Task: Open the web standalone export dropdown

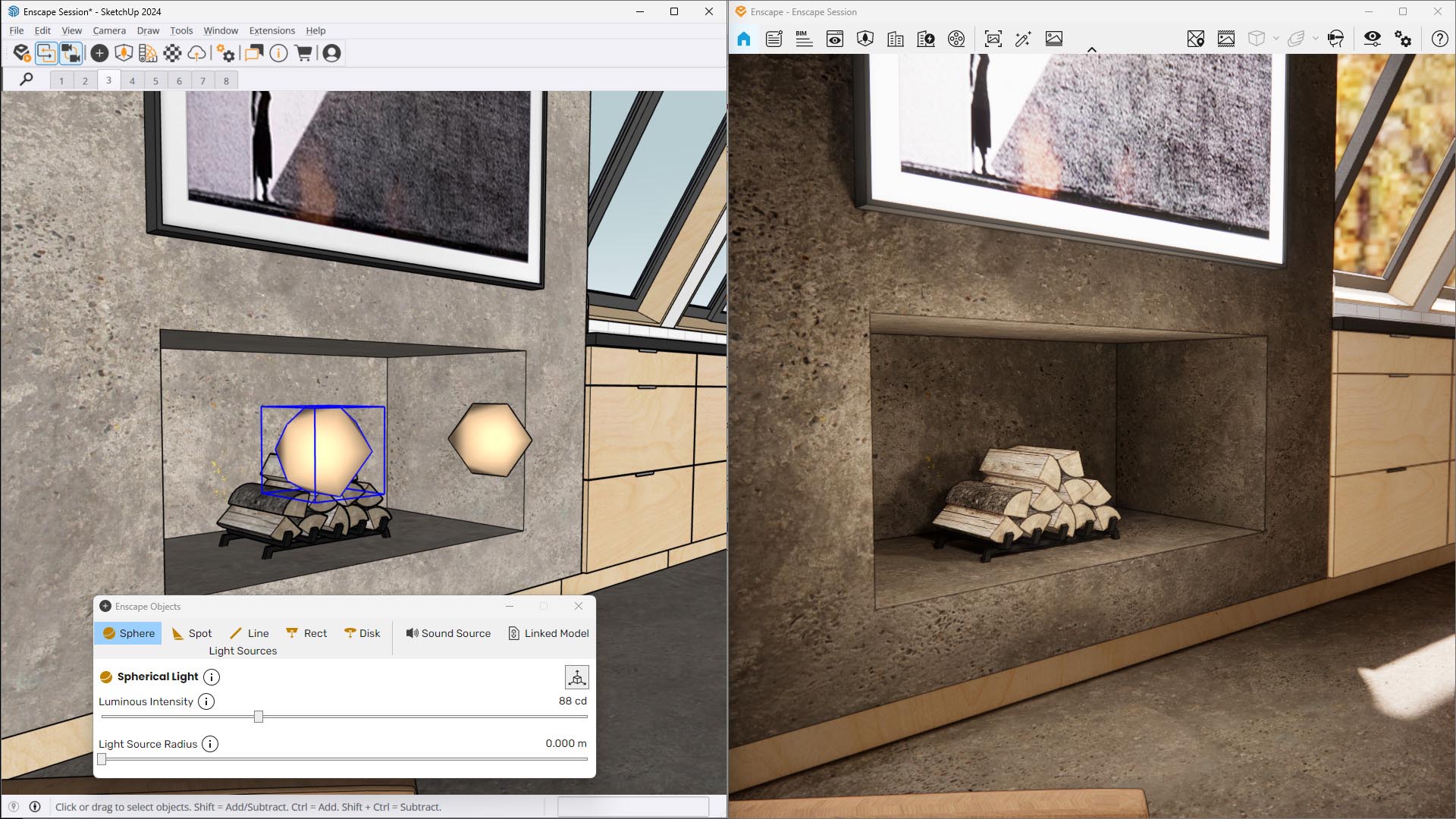Action: click(1316, 39)
